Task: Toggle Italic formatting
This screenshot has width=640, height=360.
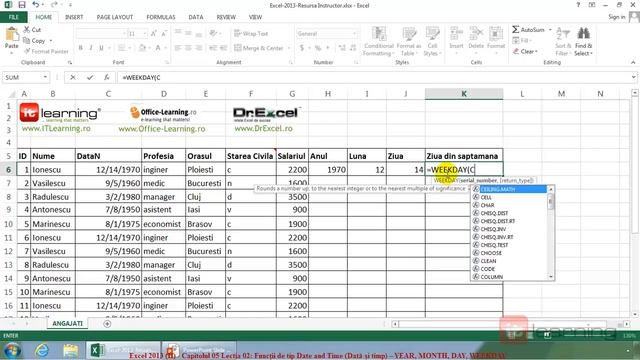Action: click(x=91, y=48)
